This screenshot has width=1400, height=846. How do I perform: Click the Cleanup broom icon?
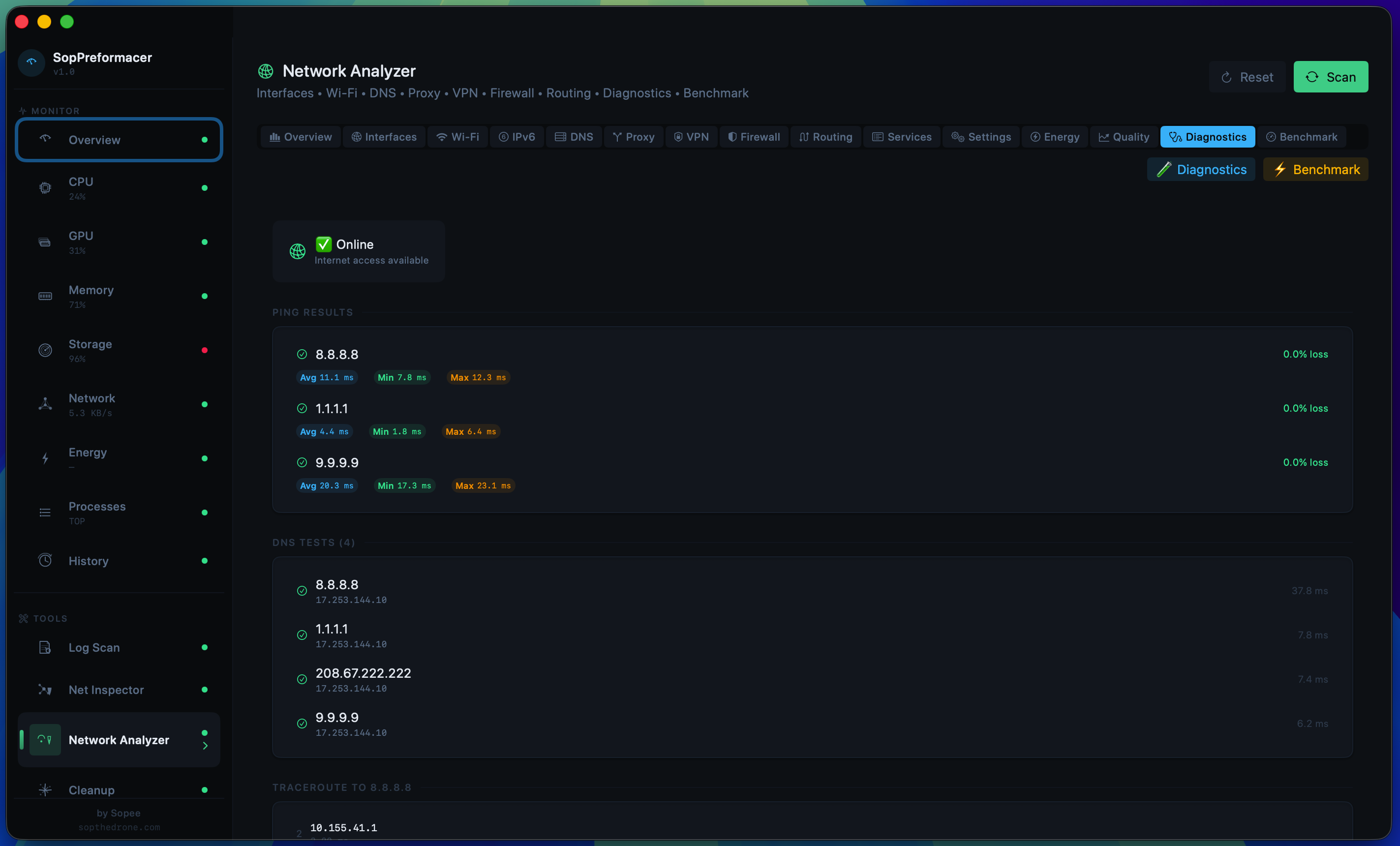(x=45, y=790)
